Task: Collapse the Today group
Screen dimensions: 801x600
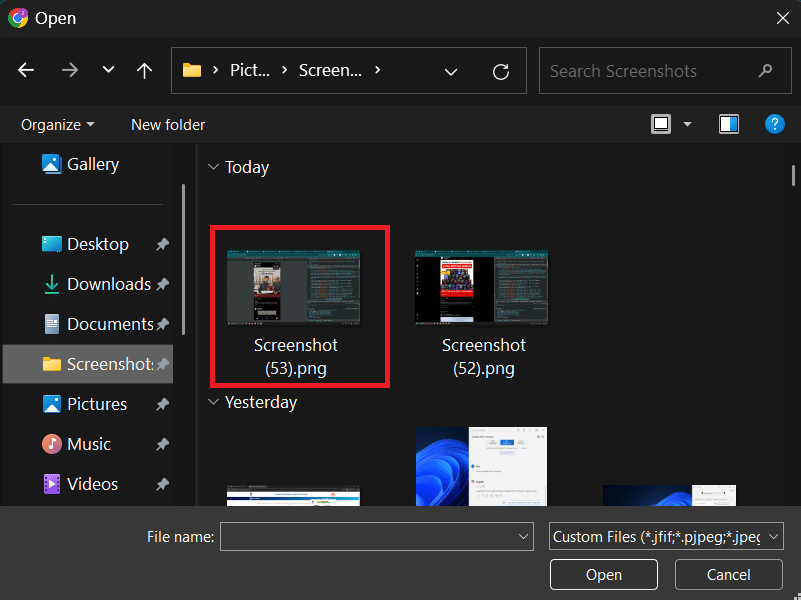Action: click(214, 167)
